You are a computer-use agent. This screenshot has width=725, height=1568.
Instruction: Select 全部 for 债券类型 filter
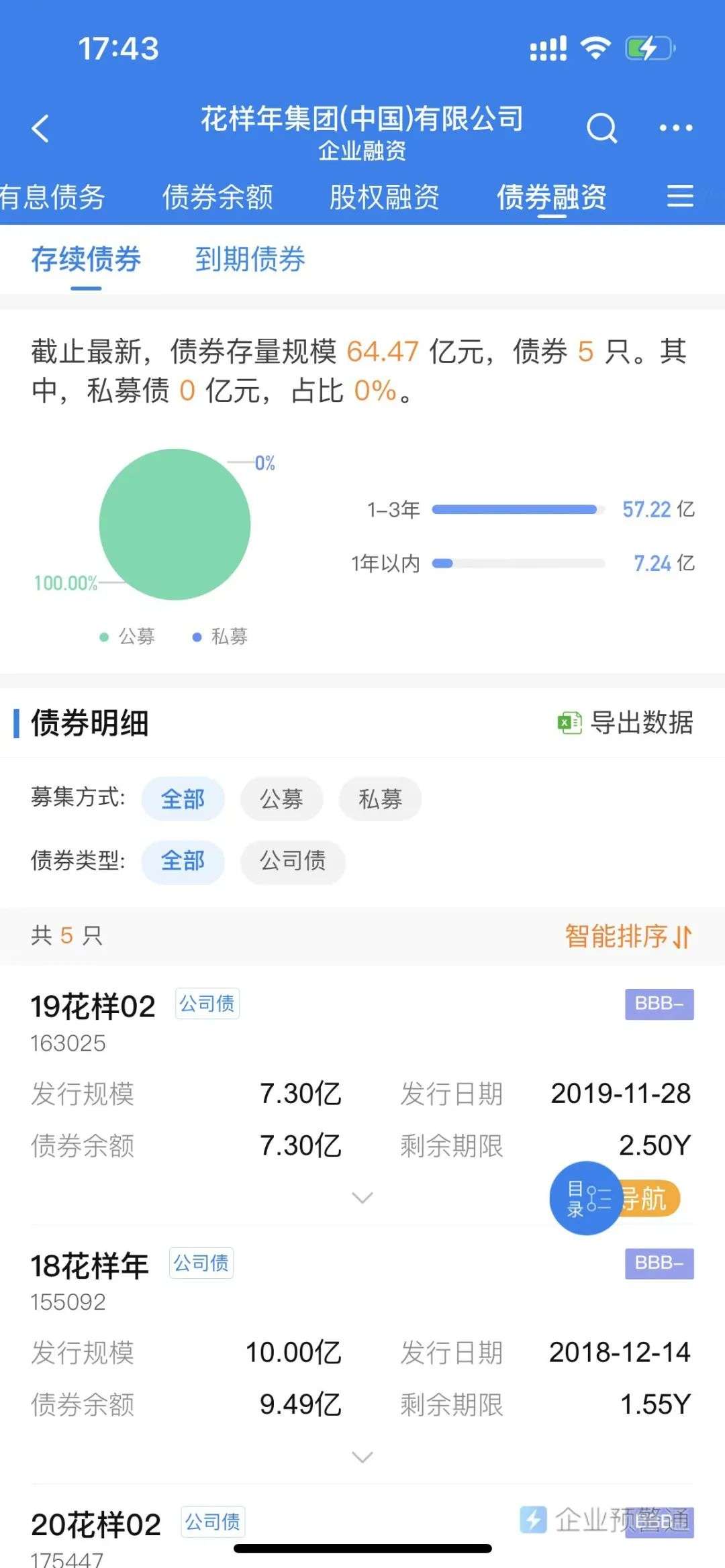pos(183,861)
